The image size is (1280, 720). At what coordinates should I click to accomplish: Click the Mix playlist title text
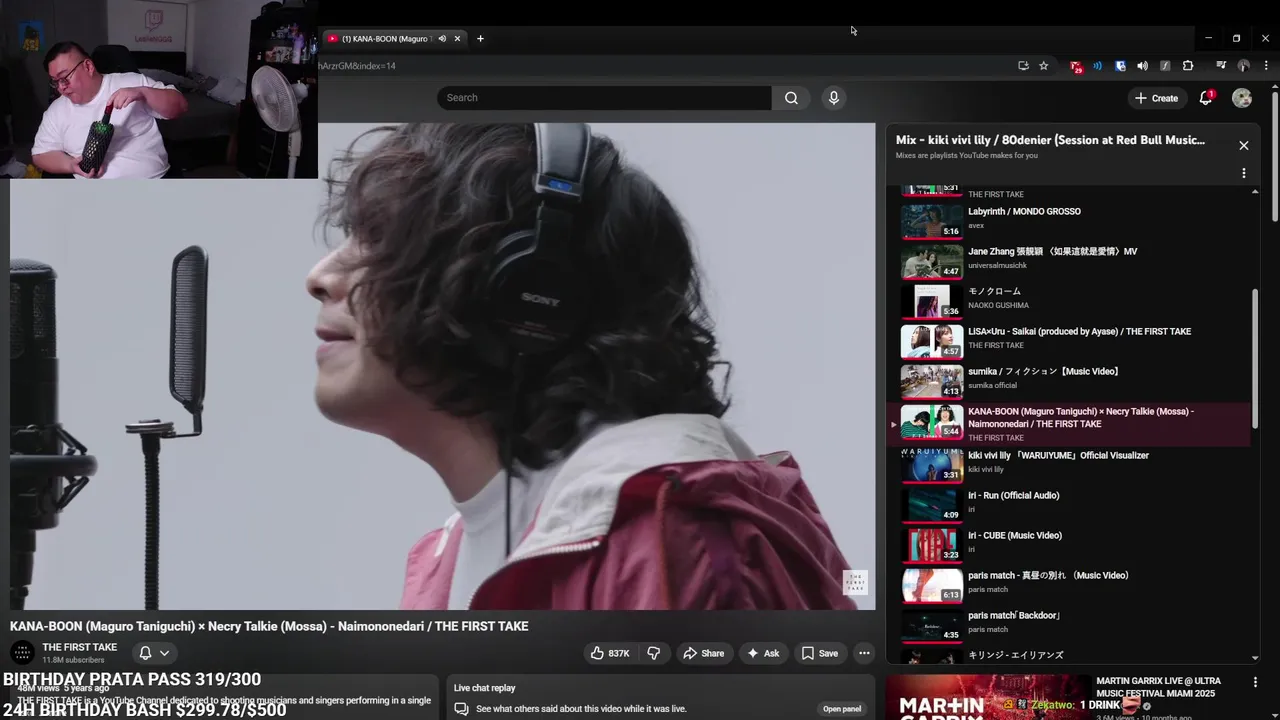click(x=1050, y=140)
